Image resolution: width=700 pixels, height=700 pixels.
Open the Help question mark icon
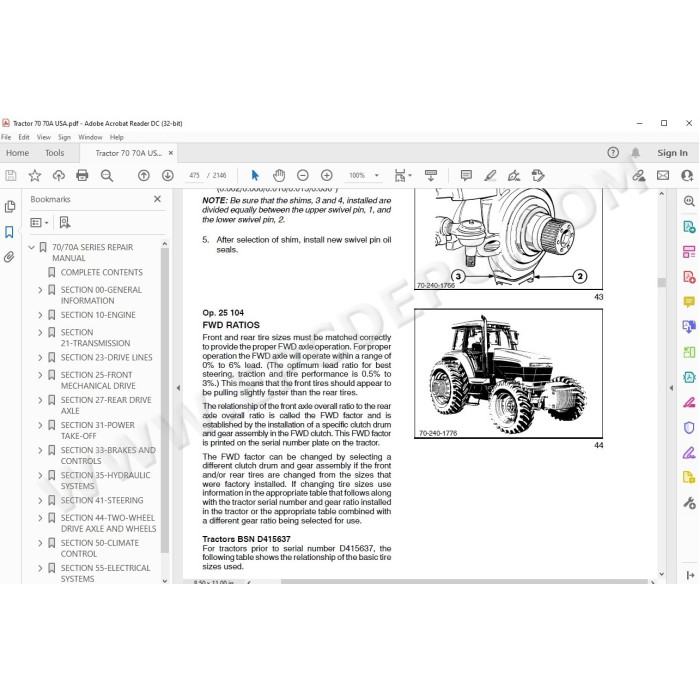[613, 153]
